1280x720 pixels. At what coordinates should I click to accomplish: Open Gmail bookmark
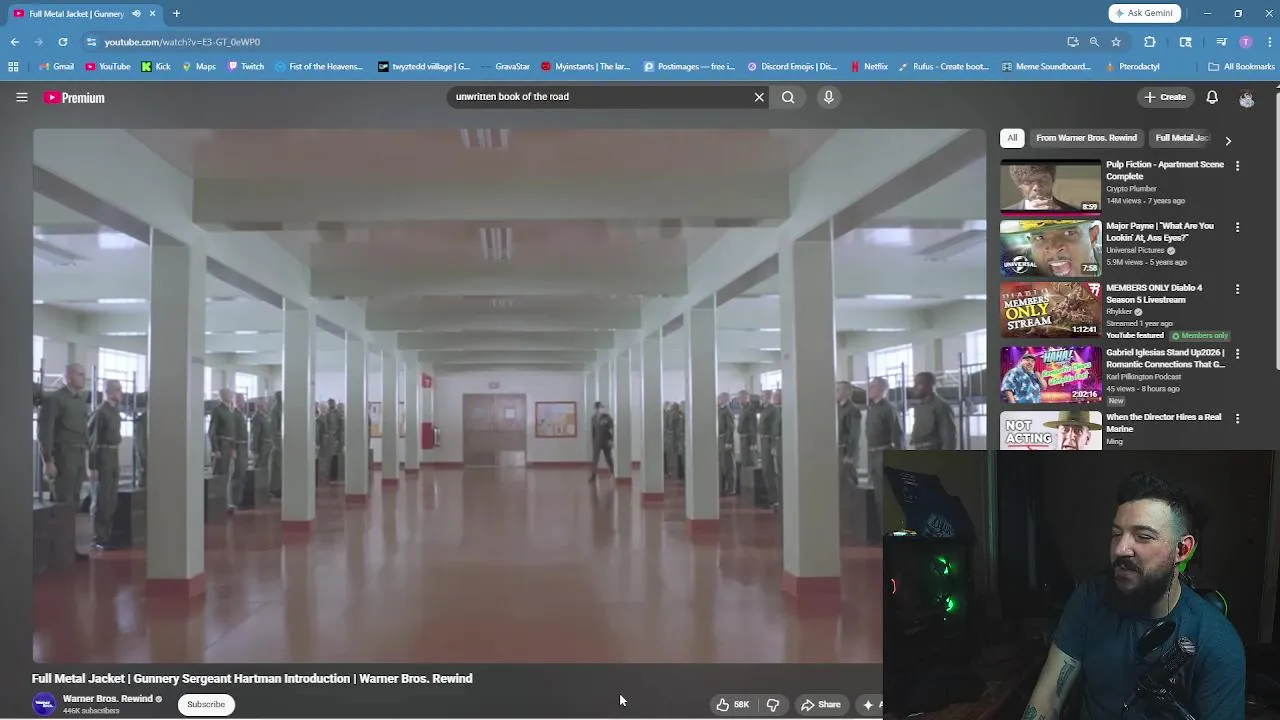[57, 67]
